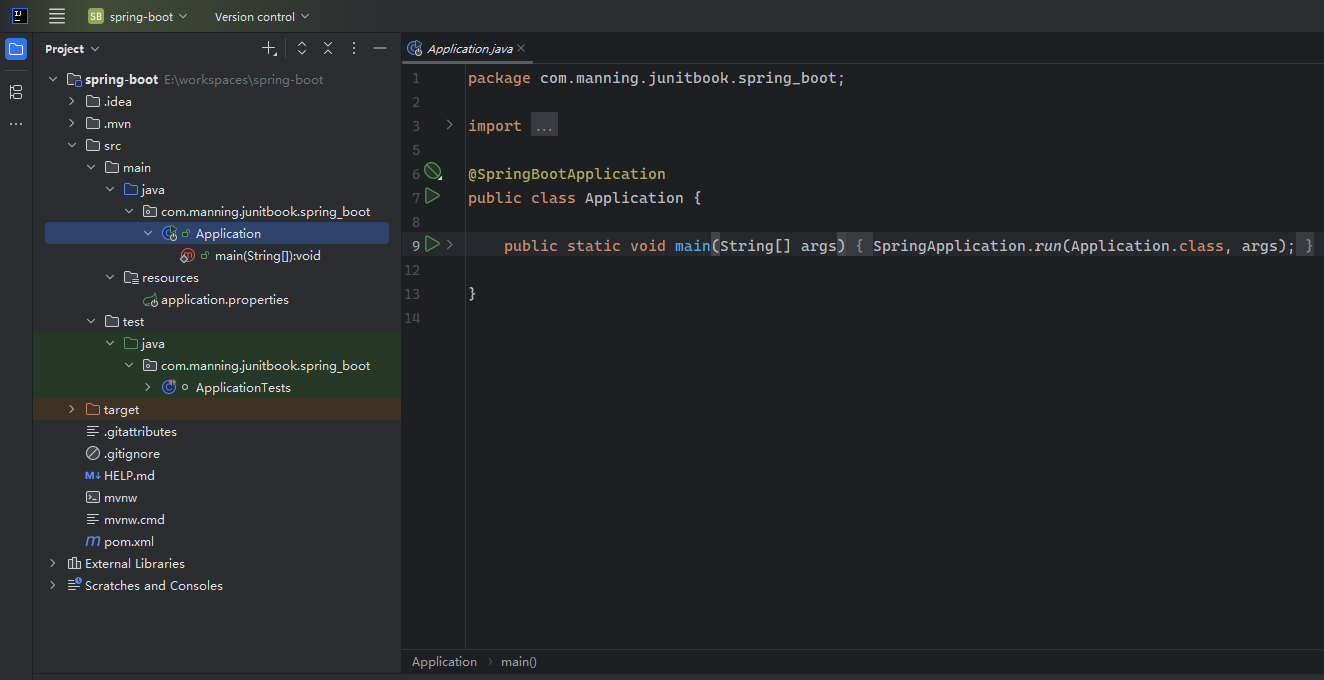Collapse the spring-boot root folder
The width and height of the screenshot is (1324, 680).
coord(53,79)
